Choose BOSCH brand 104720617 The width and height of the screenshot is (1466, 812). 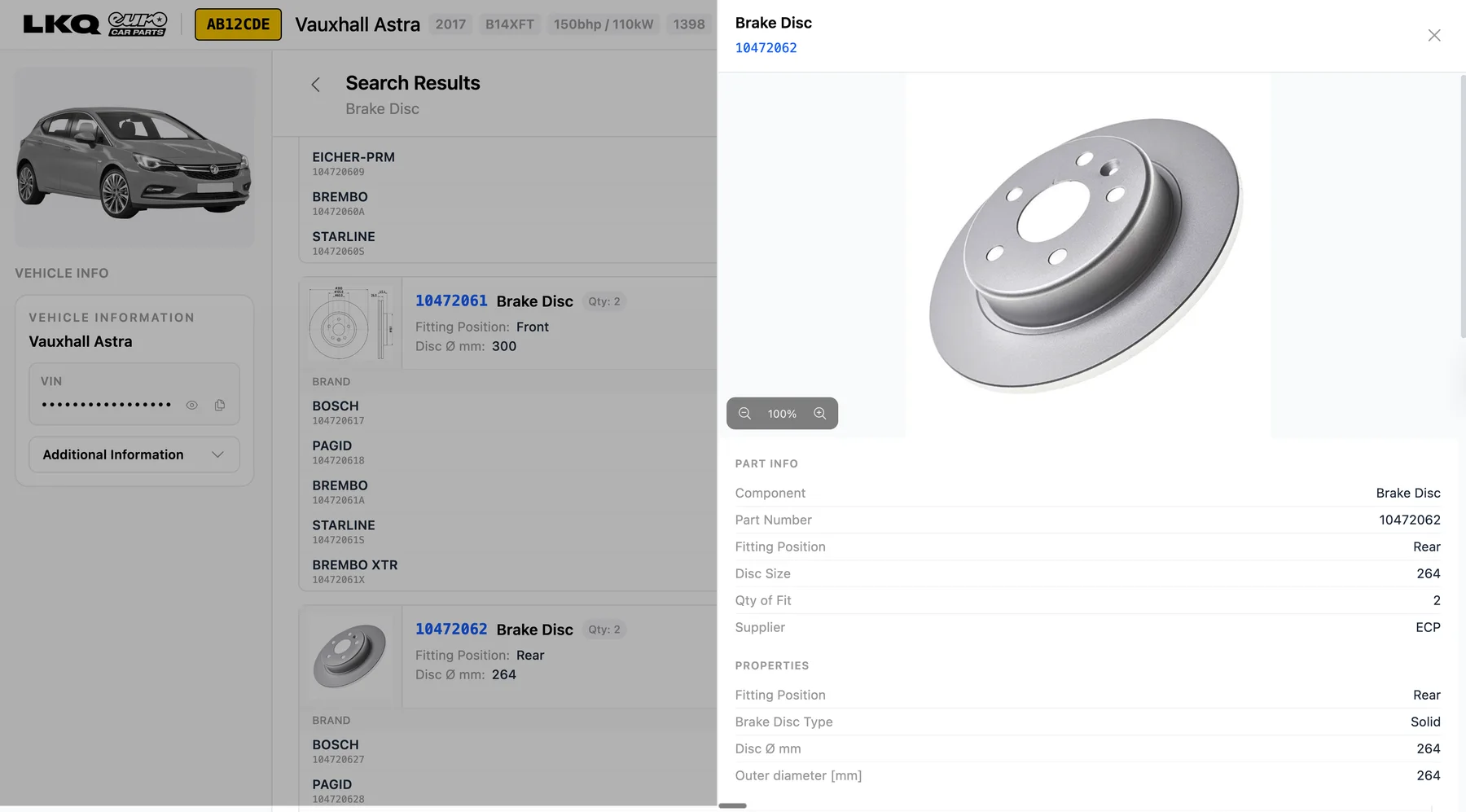[337, 412]
